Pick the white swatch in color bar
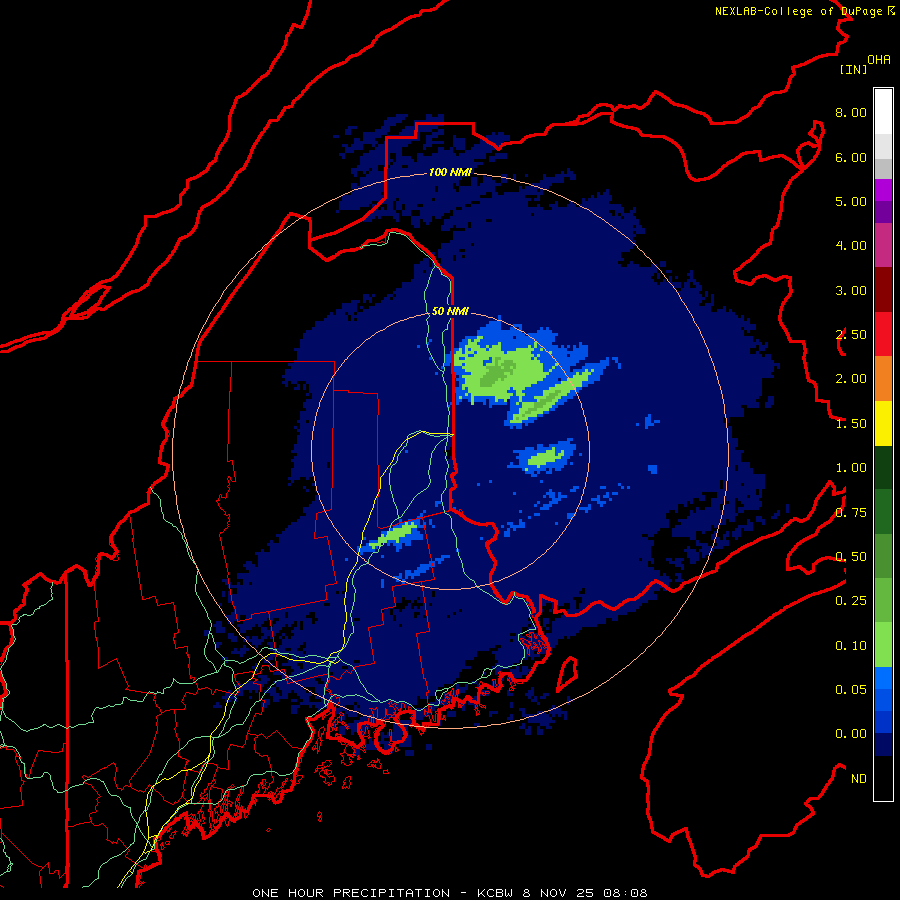Image resolution: width=900 pixels, height=900 pixels. 883,112
